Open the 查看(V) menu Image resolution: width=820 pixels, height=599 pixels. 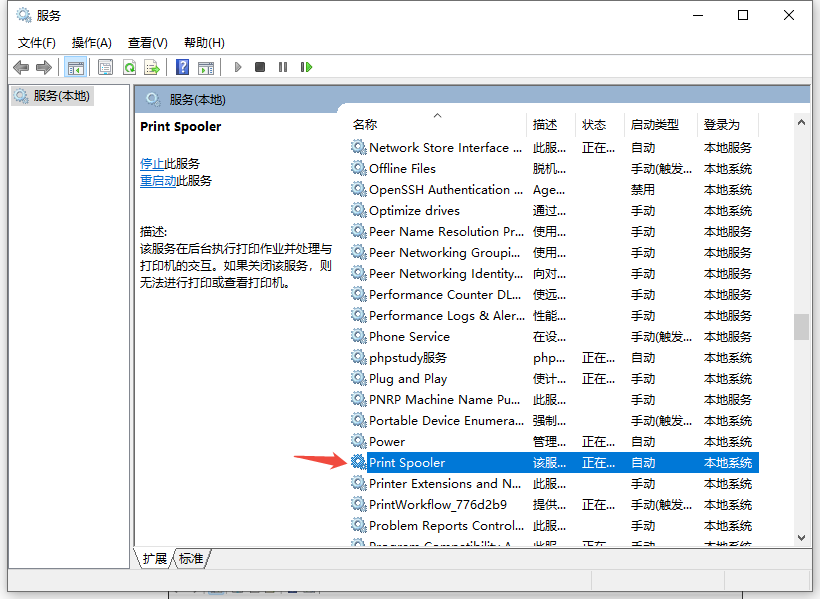point(147,42)
